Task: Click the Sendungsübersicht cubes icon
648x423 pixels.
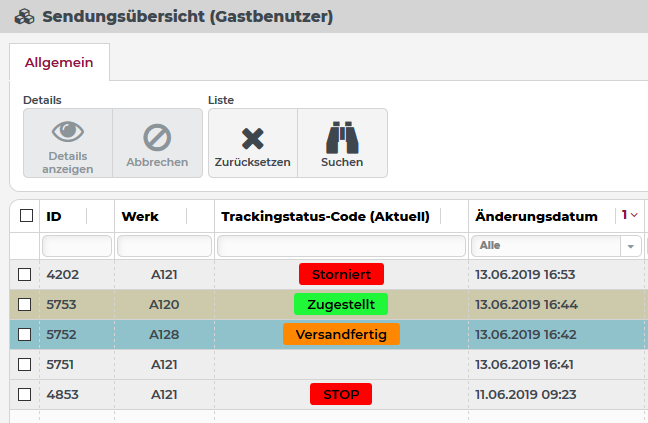Action: tap(24, 17)
